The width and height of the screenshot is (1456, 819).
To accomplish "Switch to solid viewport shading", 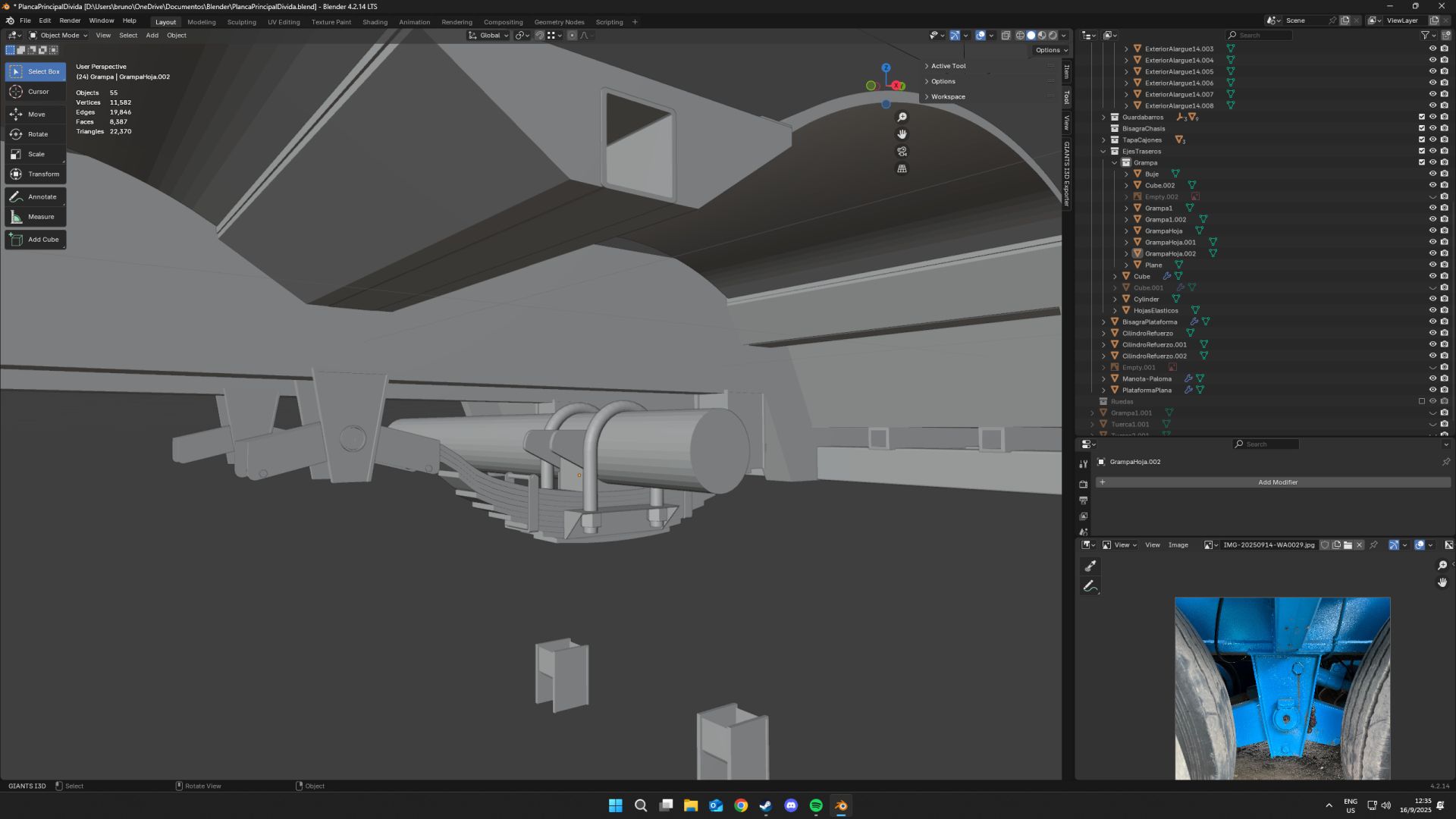I will pos(1031,35).
